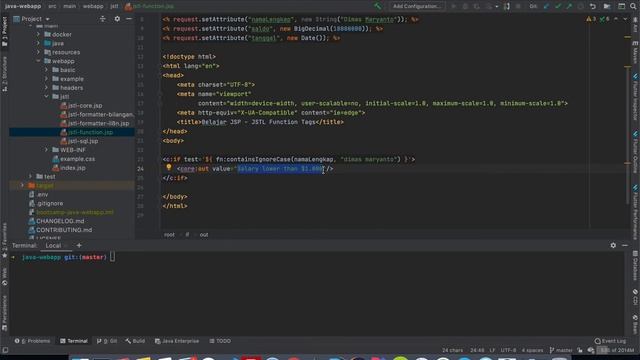Click the master git branch widget
640x360 pixels.
pos(560,350)
